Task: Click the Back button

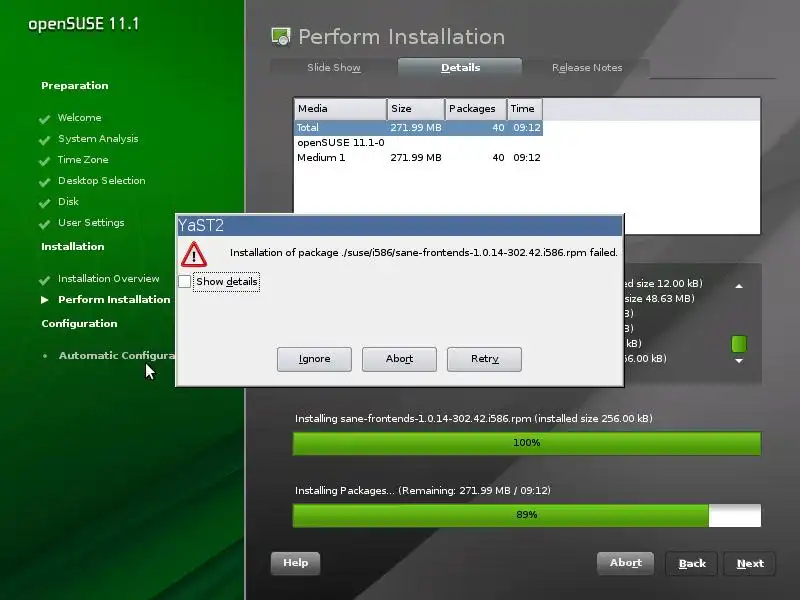Action: click(x=692, y=564)
